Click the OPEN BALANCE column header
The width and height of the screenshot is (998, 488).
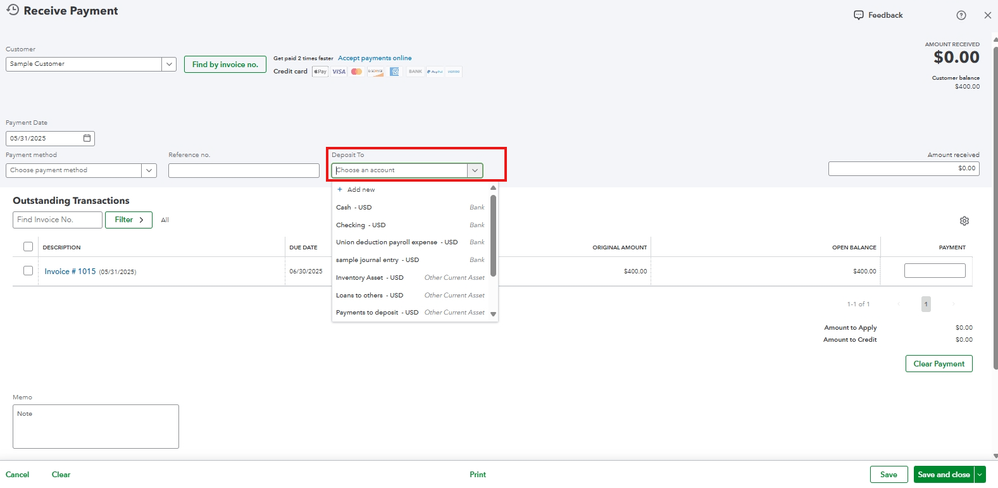coord(854,247)
